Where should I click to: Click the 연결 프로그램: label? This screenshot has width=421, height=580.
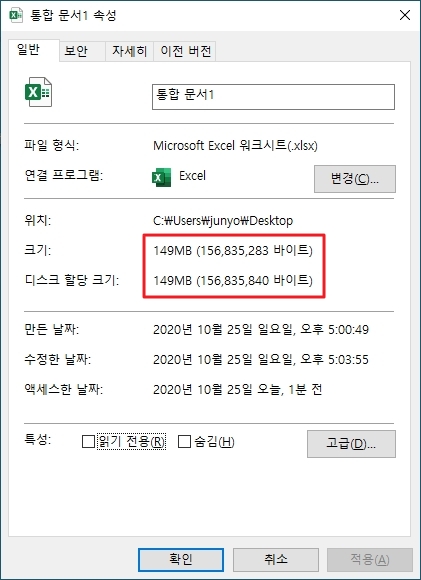(63, 175)
